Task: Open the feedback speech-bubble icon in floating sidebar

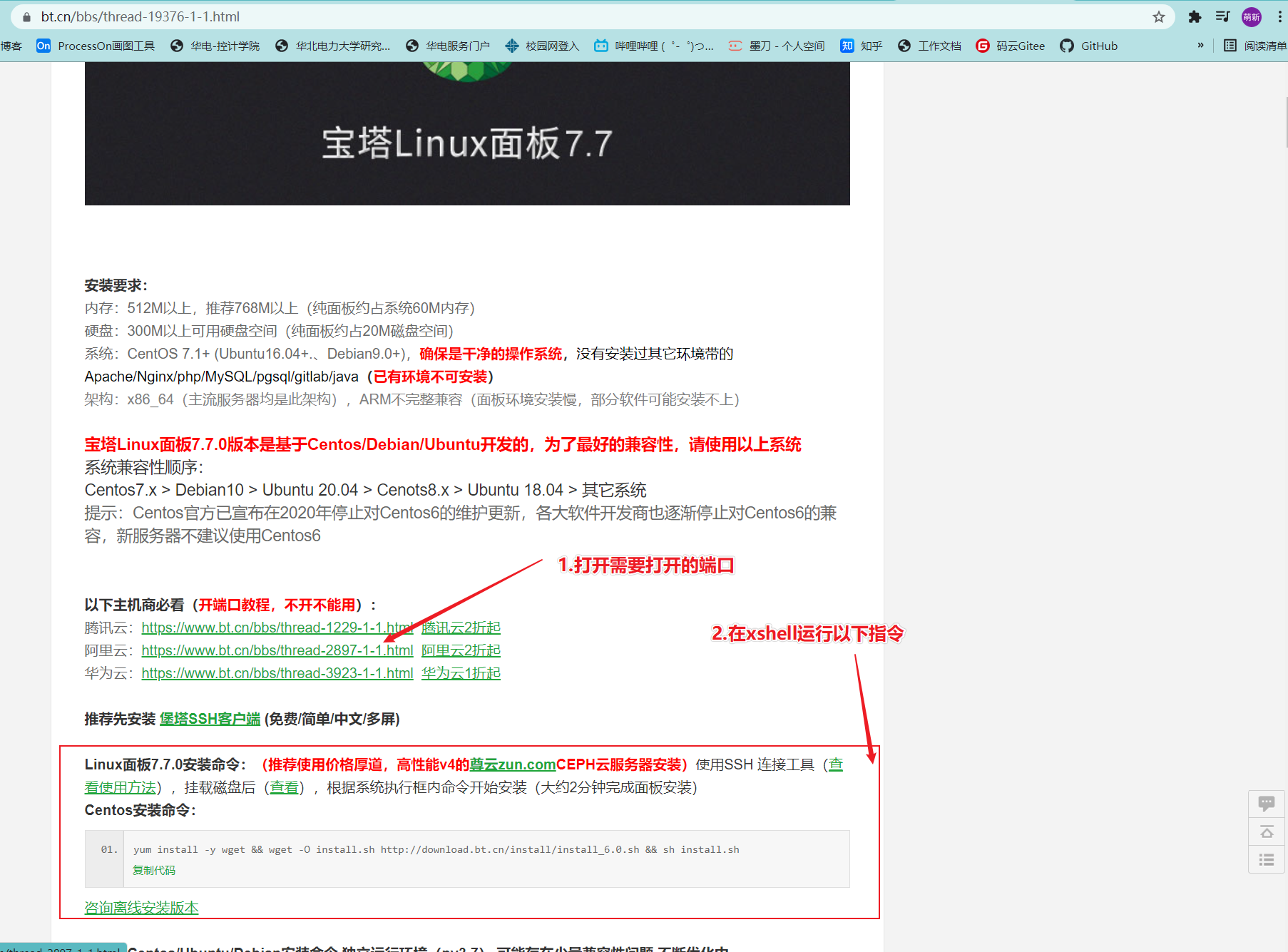Action: click(1267, 804)
